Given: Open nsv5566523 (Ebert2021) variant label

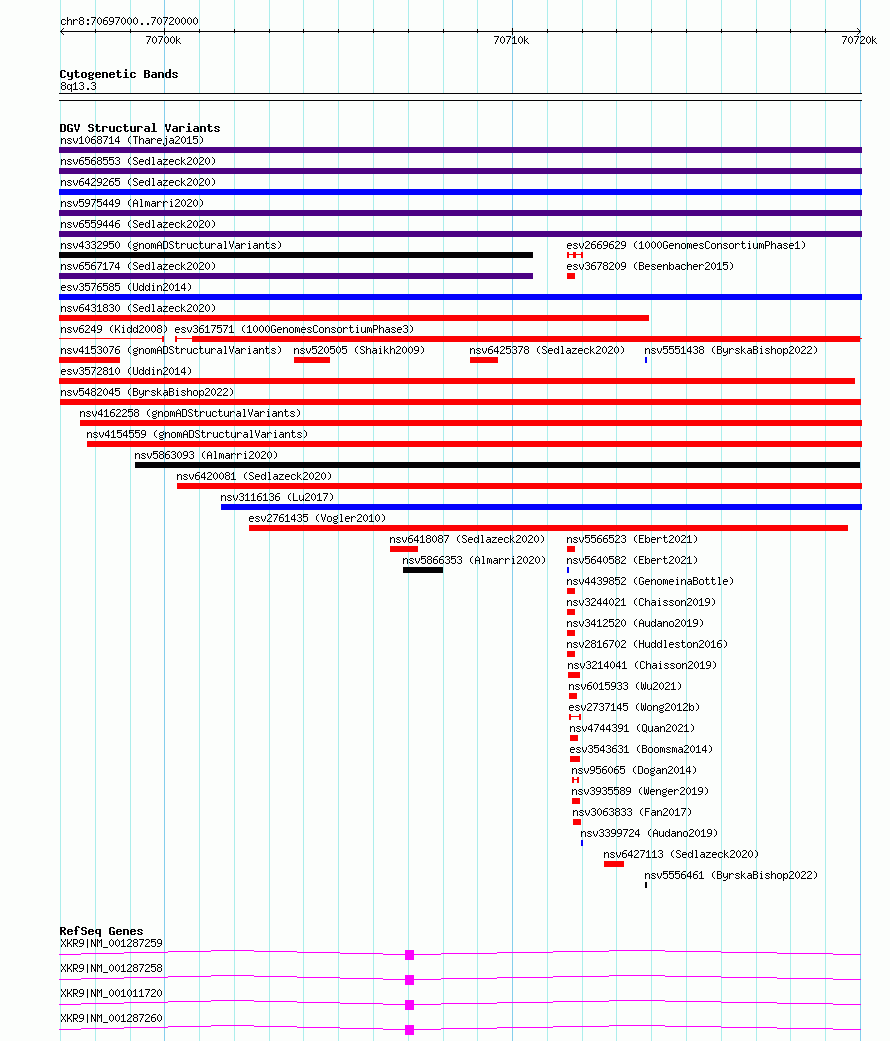Looking at the screenshot, I should [632, 540].
